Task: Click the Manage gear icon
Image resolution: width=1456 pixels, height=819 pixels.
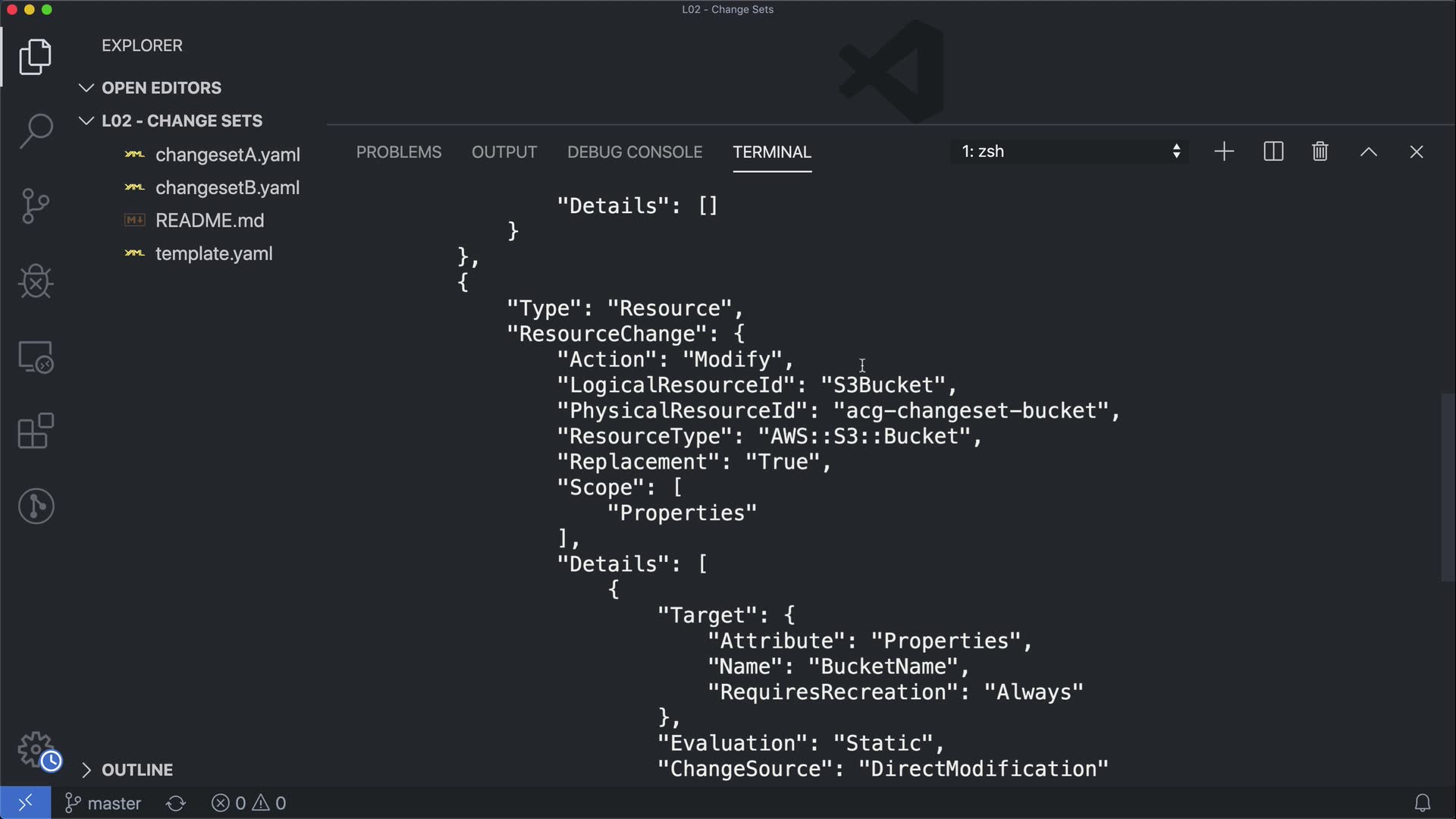Action: [x=36, y=750]
